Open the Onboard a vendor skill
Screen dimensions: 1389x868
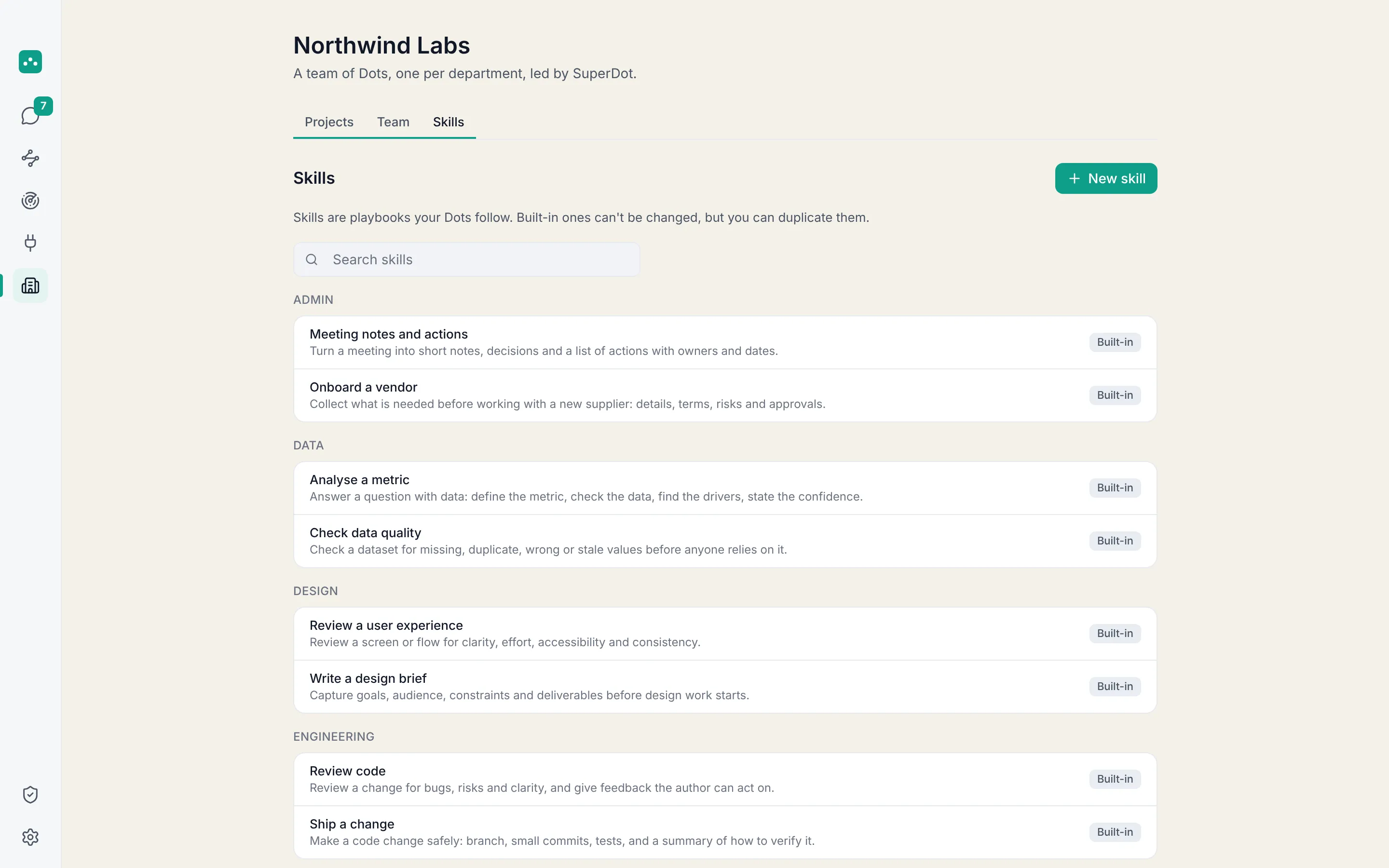pyautogui.click(x=725, y=395)
